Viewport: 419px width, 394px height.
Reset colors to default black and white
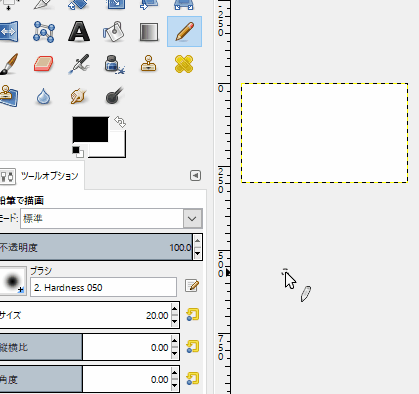click(x=78, y=152)
